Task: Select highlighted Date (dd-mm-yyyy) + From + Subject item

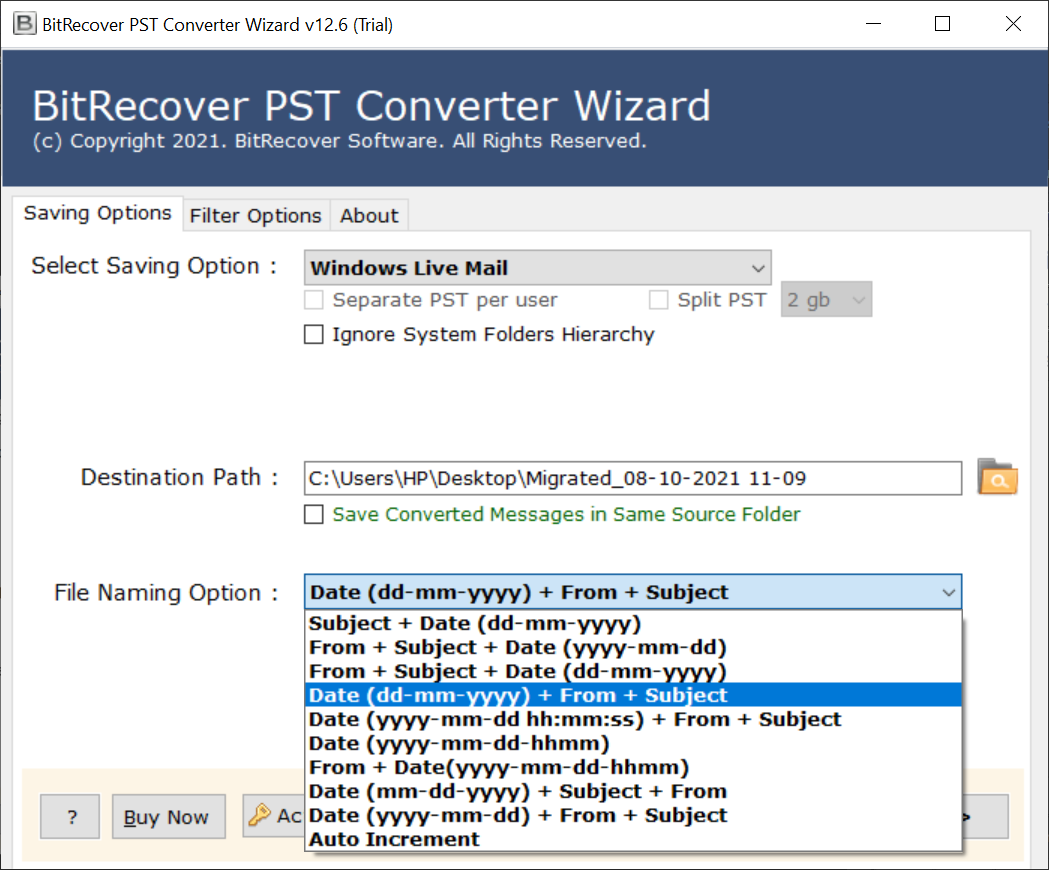Action: 633,695
